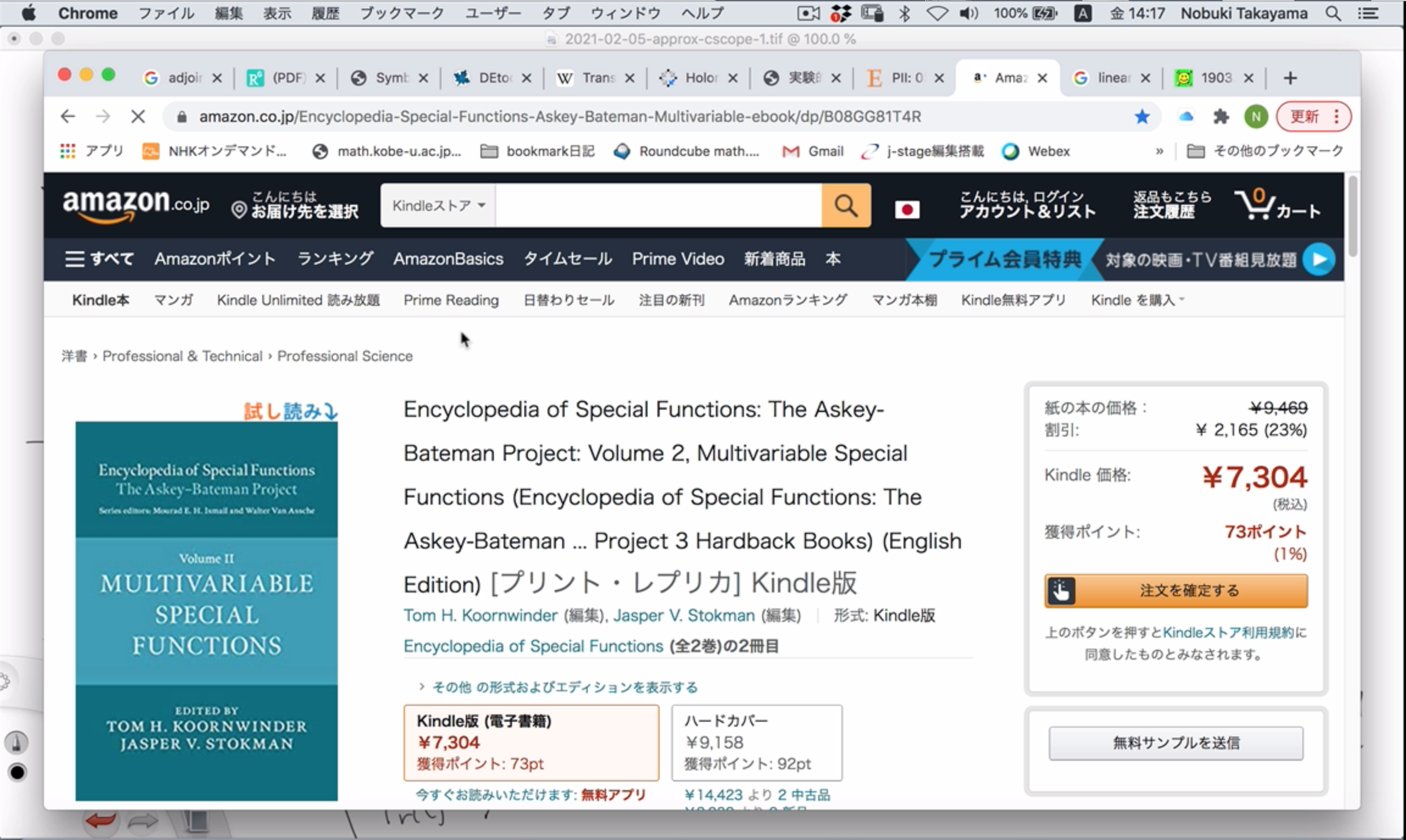
Task: Click the Amazon search text field
Action: click(658, 205)
